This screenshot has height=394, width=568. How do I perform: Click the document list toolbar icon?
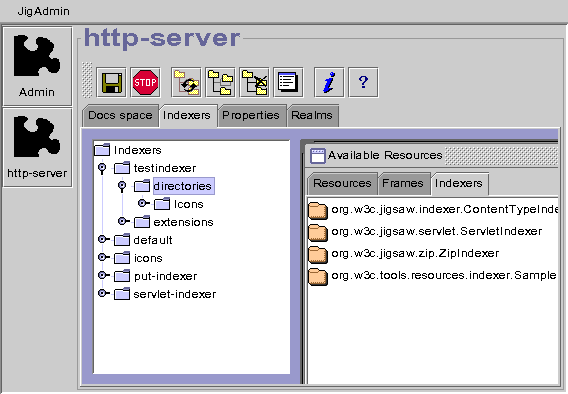288,83
